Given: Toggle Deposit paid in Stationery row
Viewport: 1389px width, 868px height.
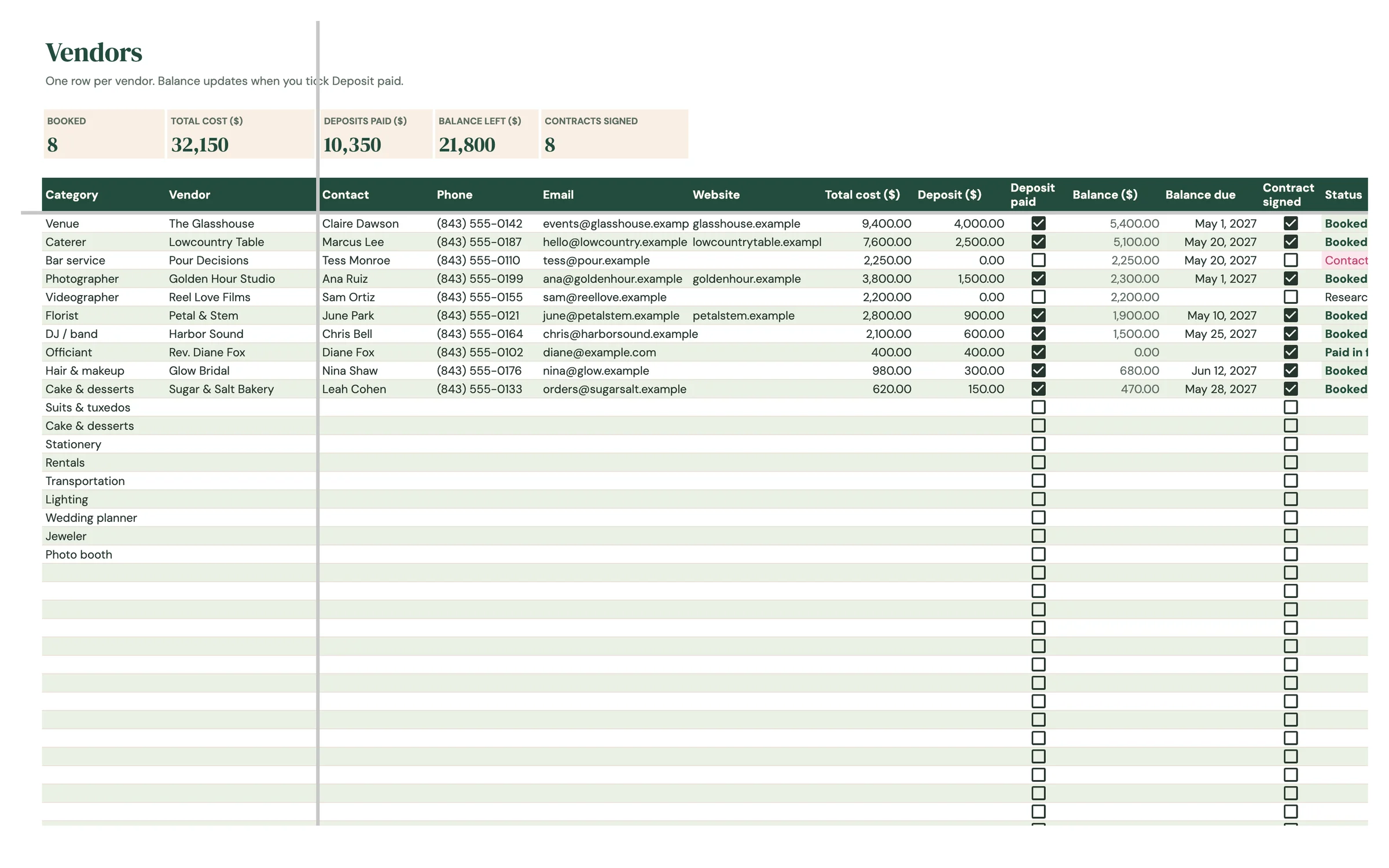Looking at the screenshot, I should (1038, 444).
